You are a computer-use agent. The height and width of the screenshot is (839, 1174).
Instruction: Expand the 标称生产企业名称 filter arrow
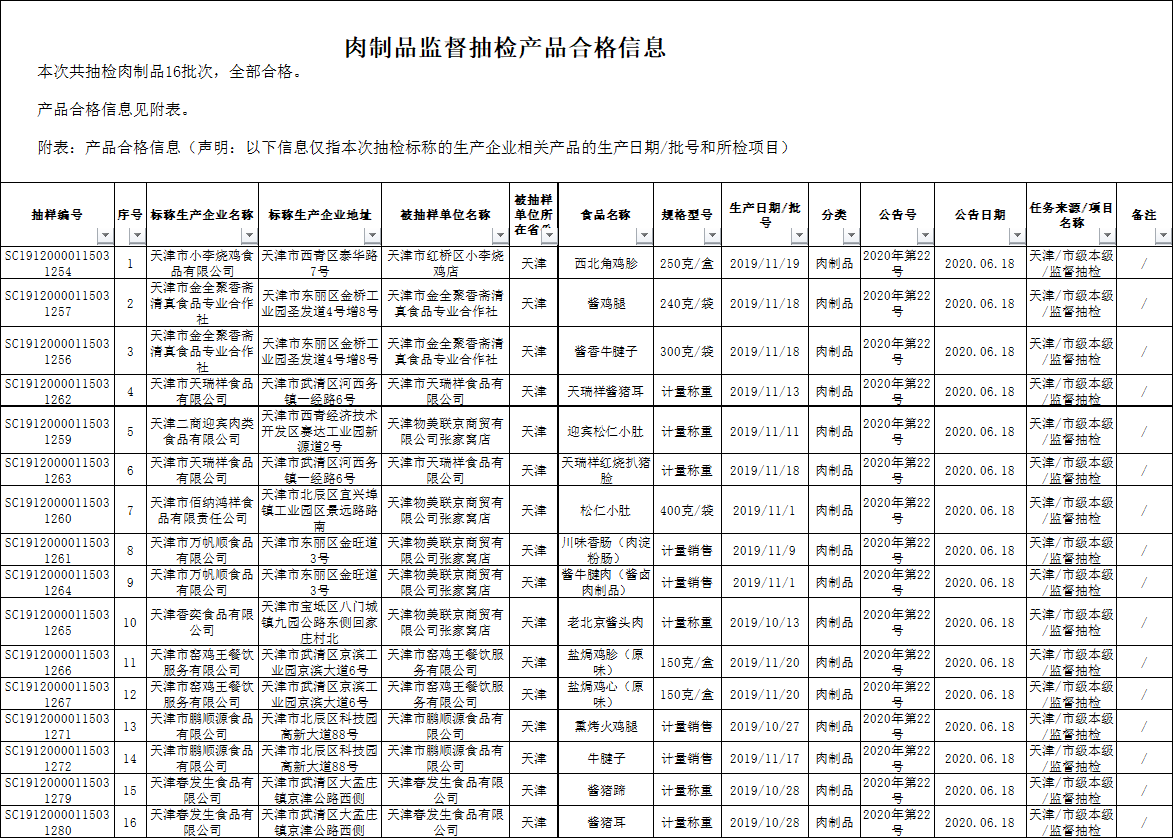click(249, 236)
